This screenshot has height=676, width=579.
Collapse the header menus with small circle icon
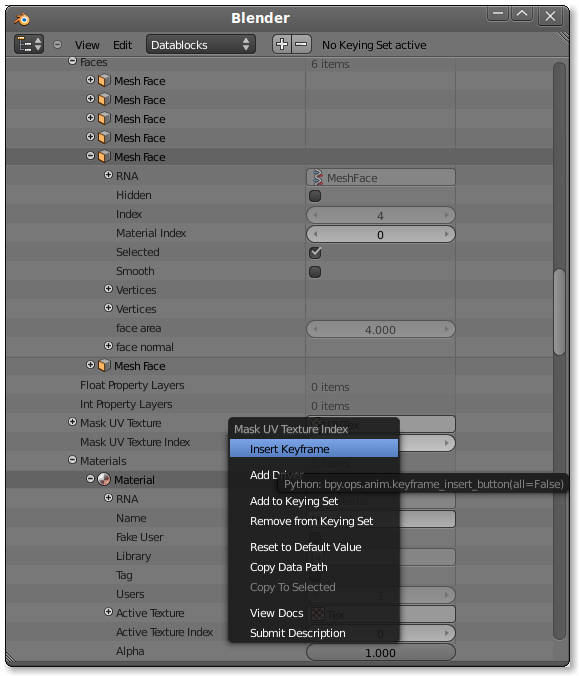click(57, 44)
